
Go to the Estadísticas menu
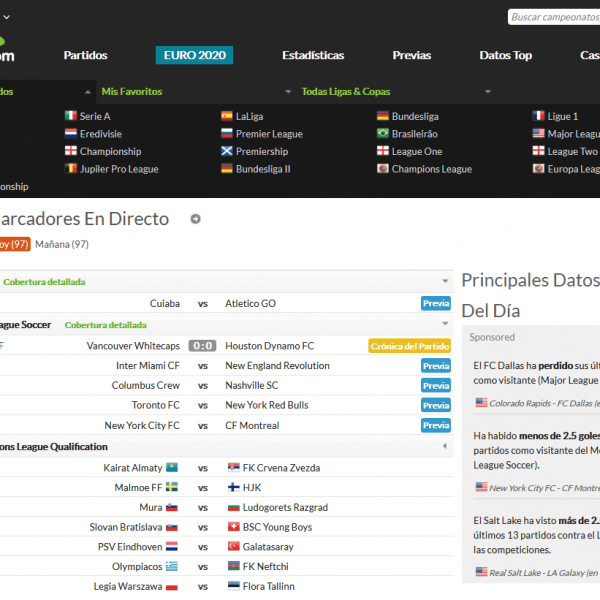click(313, 55)
